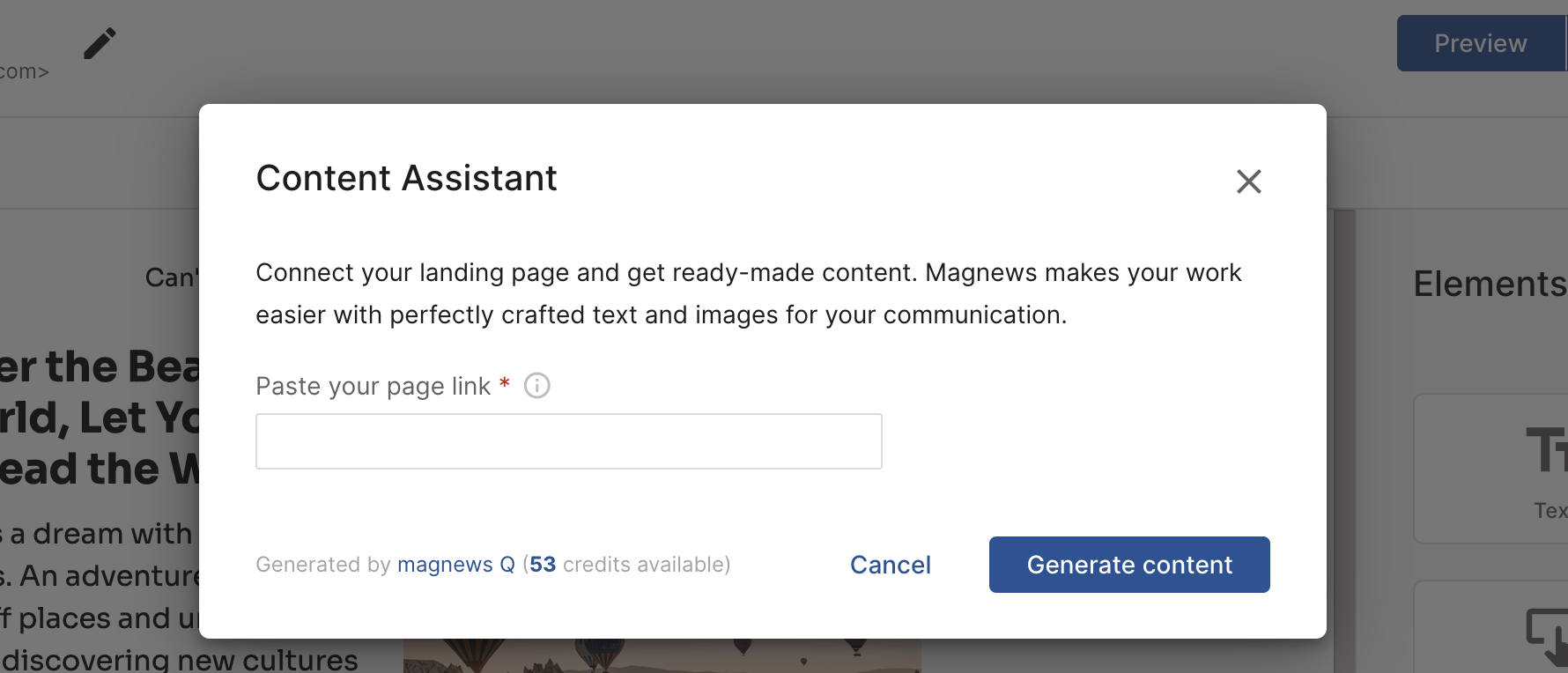The height and width of the screenshot is (673, 1568).
Task: Cancel the Content Assistant dialog
Action: pyautogui.click(x=890, y=565)
